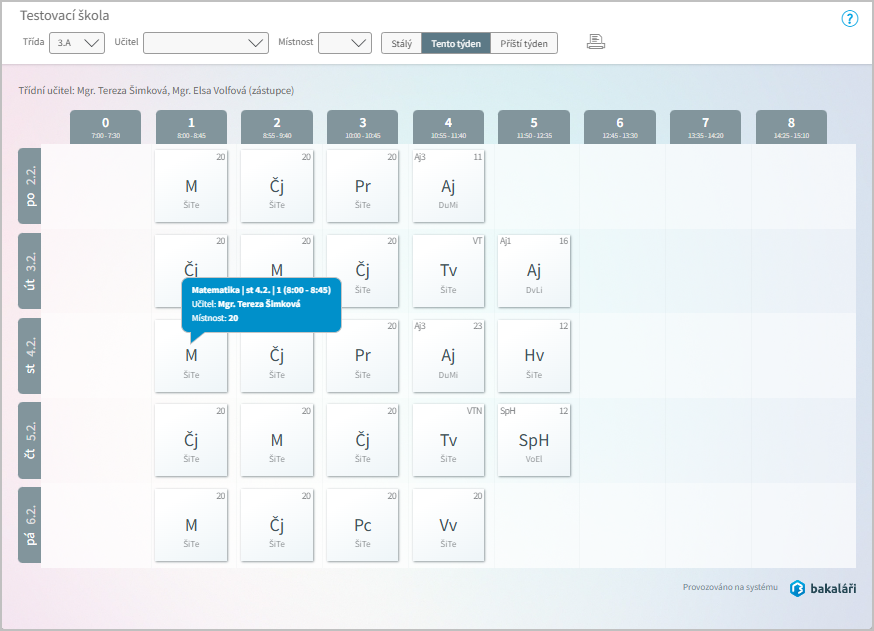Click Friday Pc lesson cell
Image resolution: width=874 pixels, height=631 pixels.
click(x=362, y=526)
